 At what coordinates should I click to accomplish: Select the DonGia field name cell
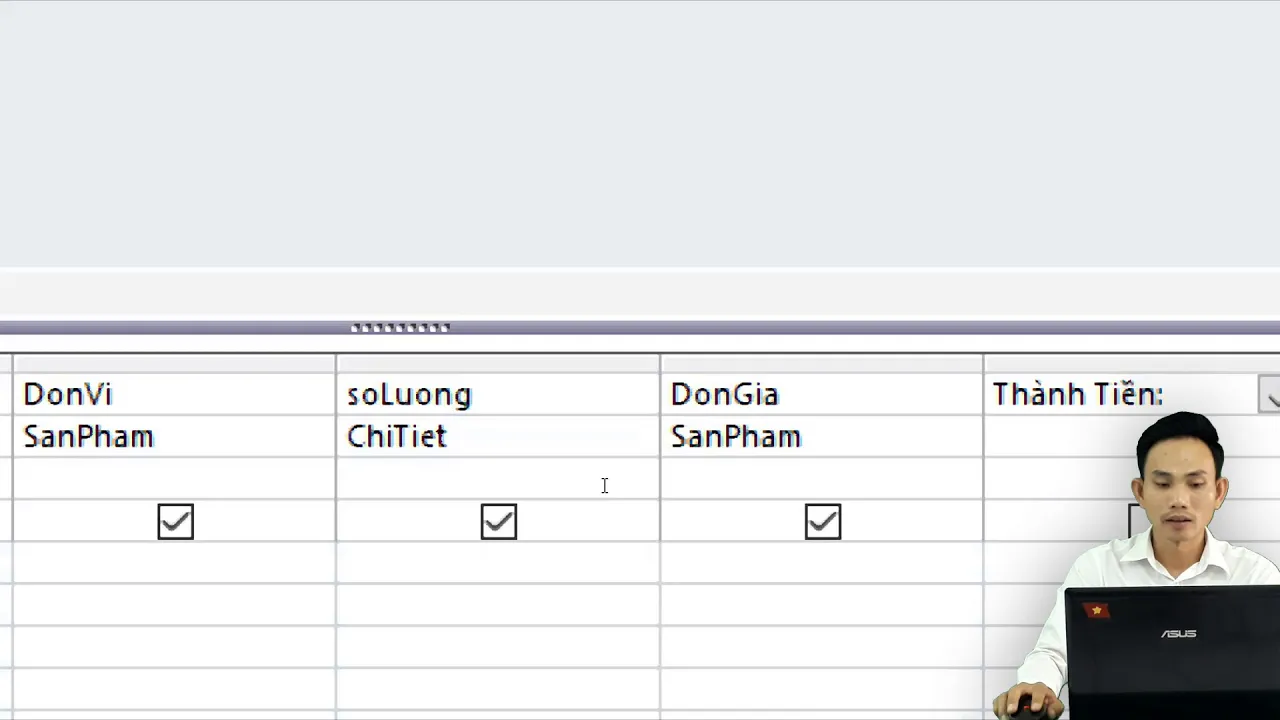pyautogui.click(x=822, y=394)
